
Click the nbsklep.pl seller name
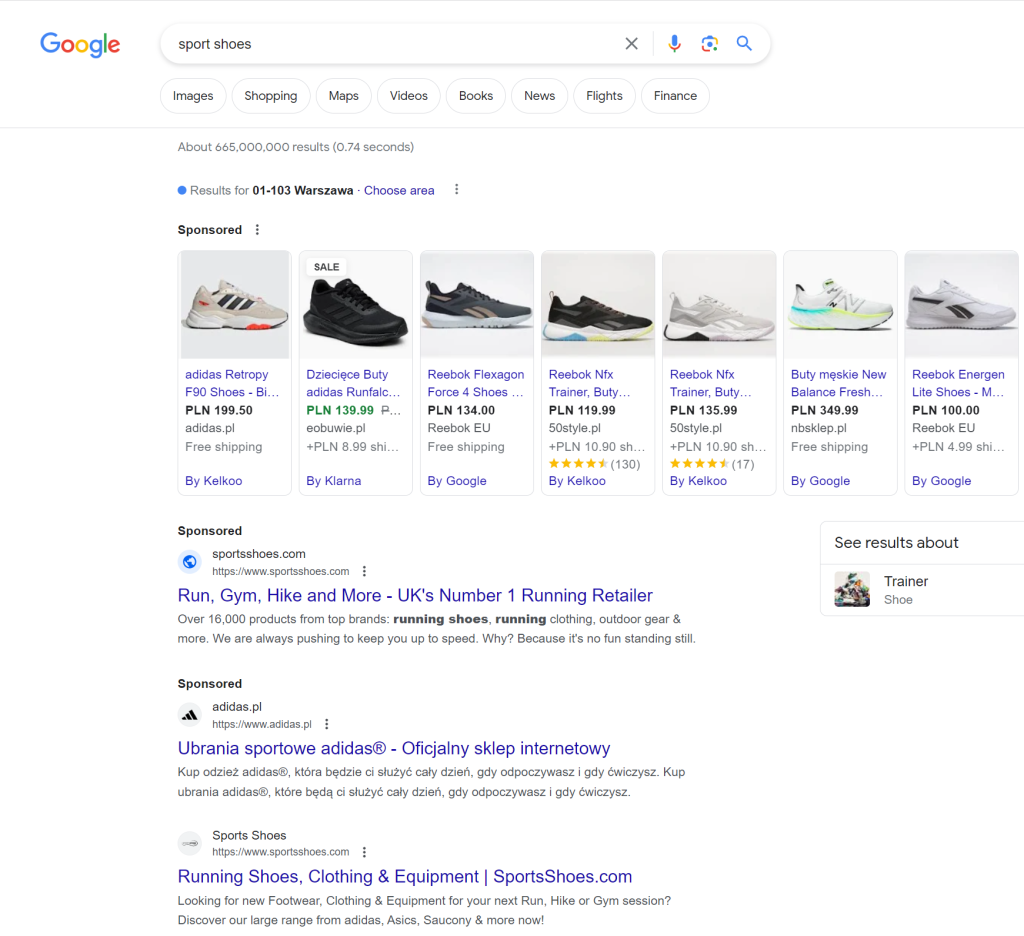[819, 428]
